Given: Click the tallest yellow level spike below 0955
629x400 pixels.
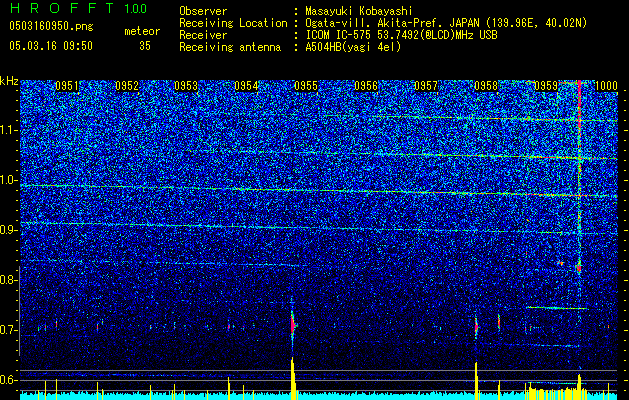Looking at the screenshot, I should (x=292, y=378).
